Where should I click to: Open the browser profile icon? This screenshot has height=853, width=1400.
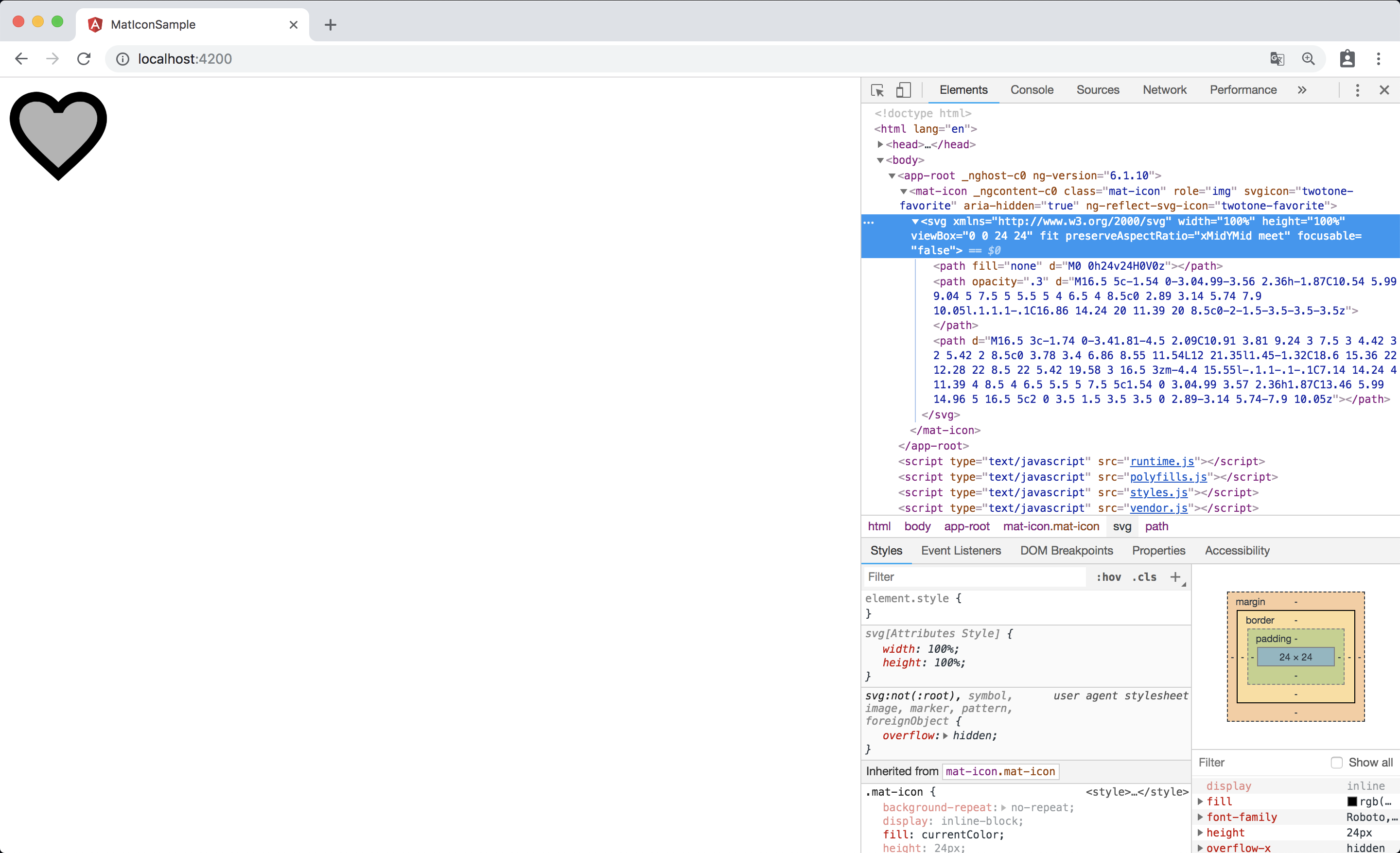coord(1347,58)
